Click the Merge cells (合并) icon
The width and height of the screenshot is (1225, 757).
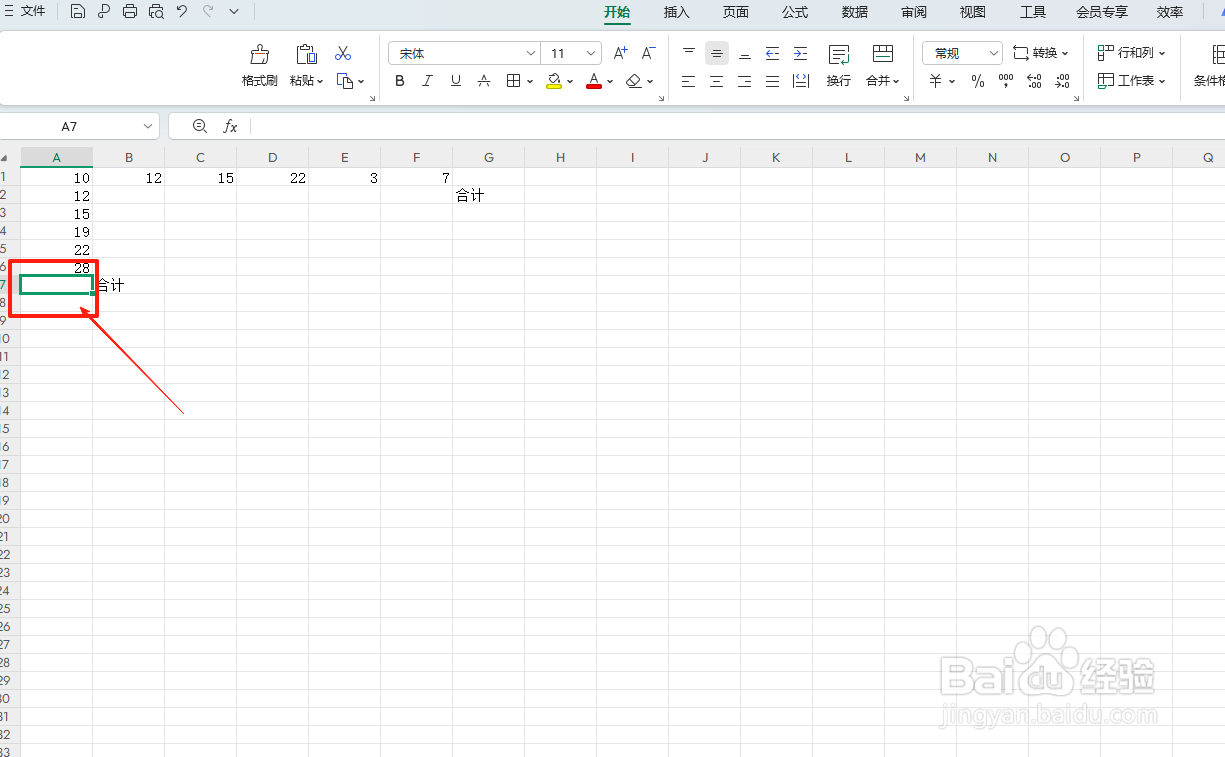(883, 54)
